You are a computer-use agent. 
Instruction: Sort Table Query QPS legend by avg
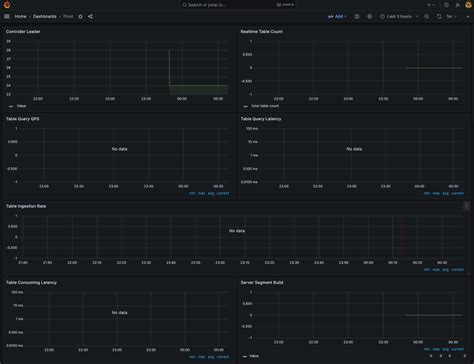tap(211, 193)
